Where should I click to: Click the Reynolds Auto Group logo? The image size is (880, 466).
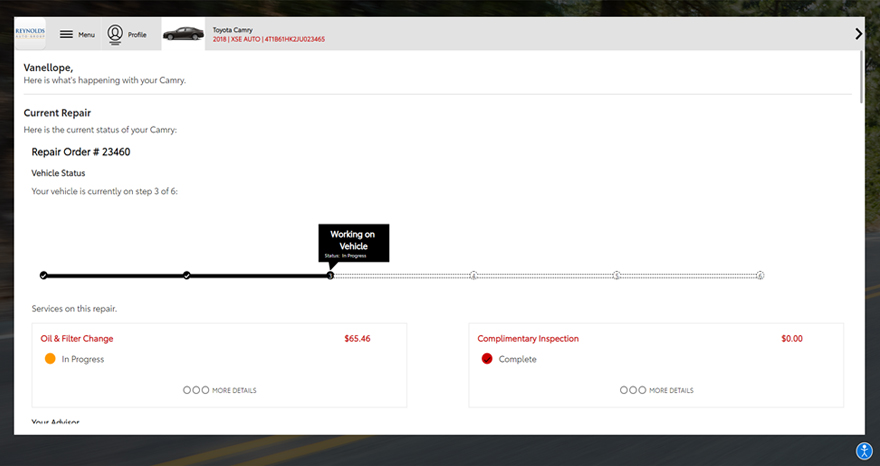[30, 33]
